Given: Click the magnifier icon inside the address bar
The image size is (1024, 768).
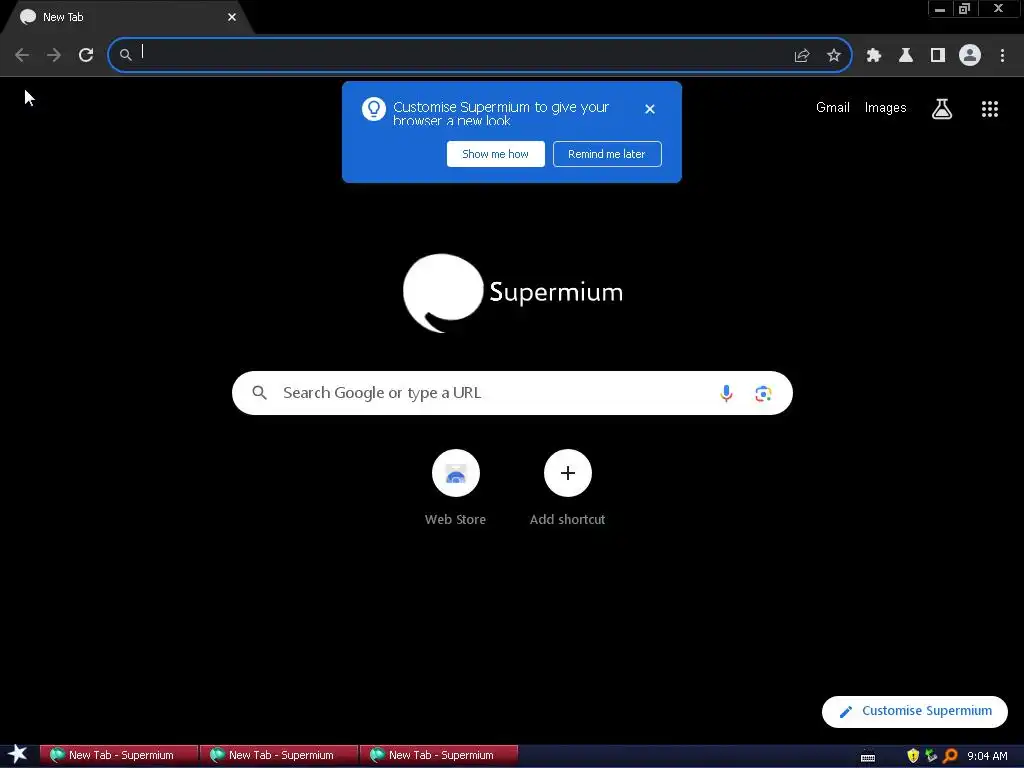Looking at the screenshot, I should tap(125, 55).
